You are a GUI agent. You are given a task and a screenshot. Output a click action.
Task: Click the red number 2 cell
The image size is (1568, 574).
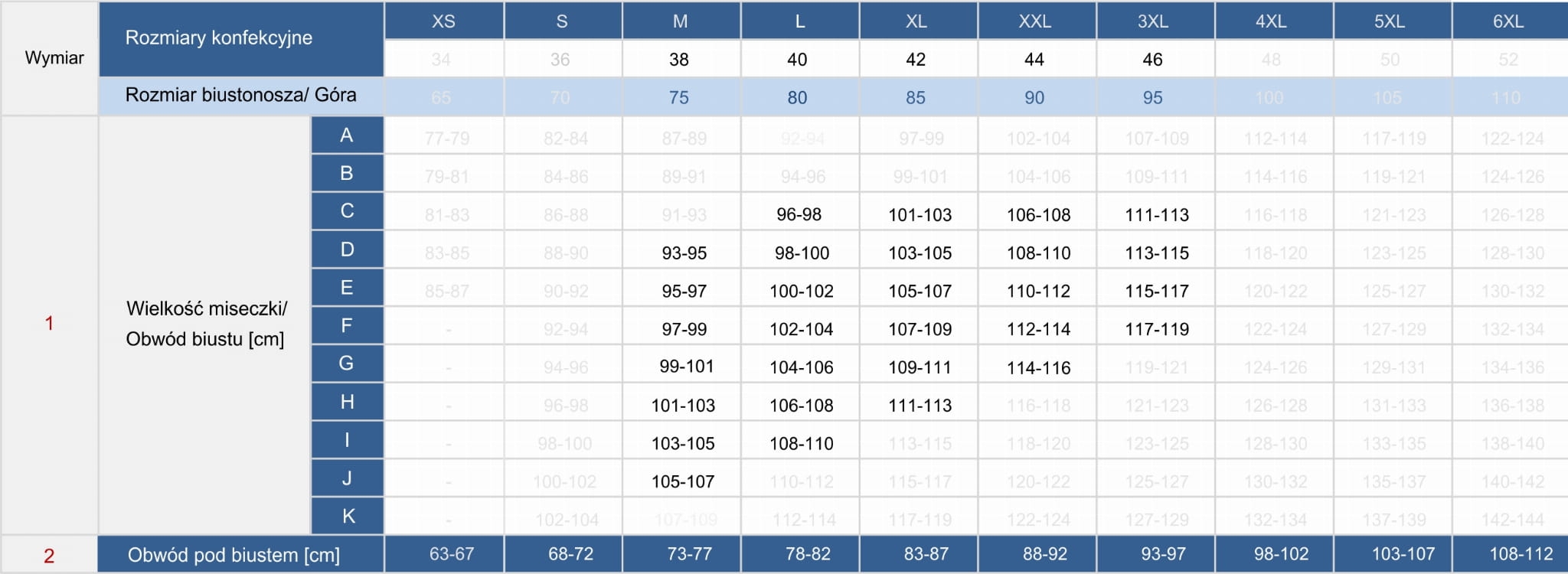[x=49, y=556]
